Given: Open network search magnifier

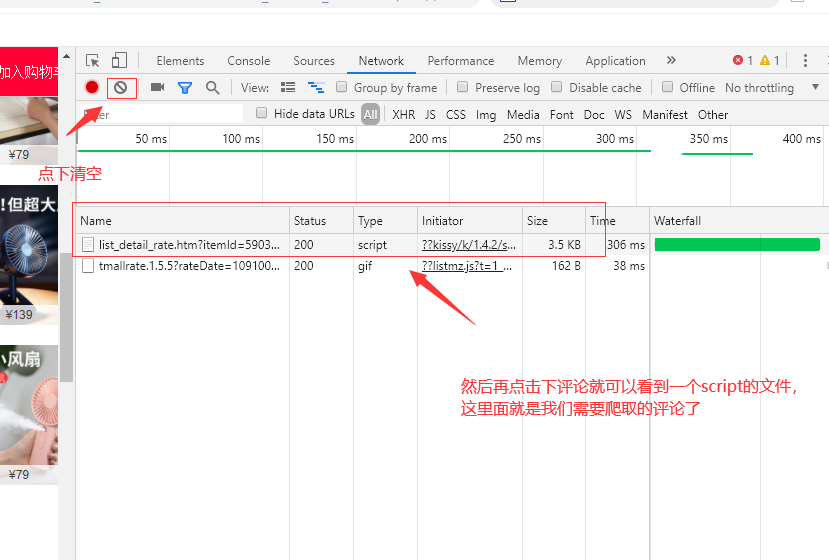Looking at the screenshot, I should pos(213,88).
